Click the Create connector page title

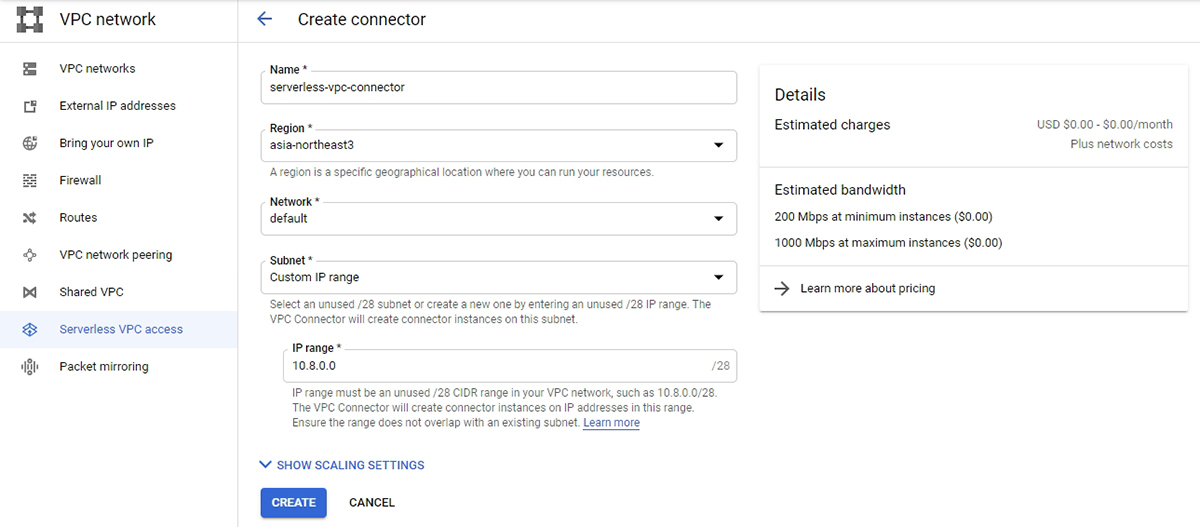coord(362,19)
